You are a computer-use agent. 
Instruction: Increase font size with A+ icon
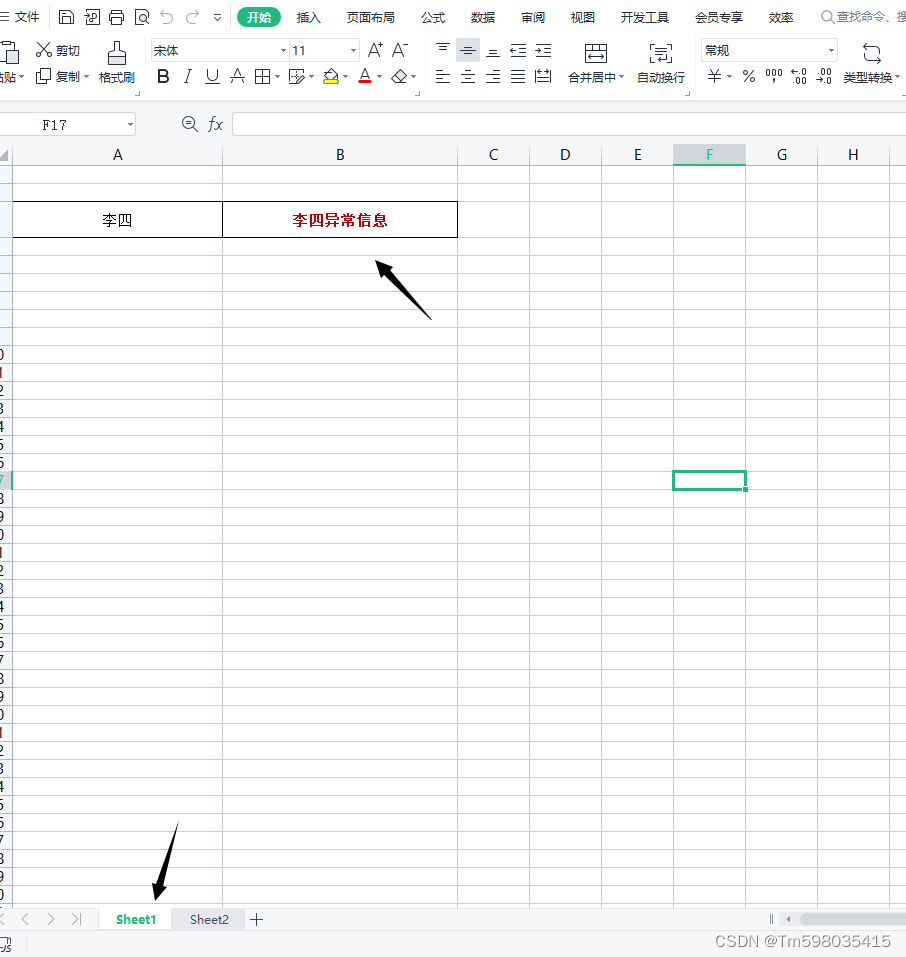pyautogui.click(x=375, y=50)
